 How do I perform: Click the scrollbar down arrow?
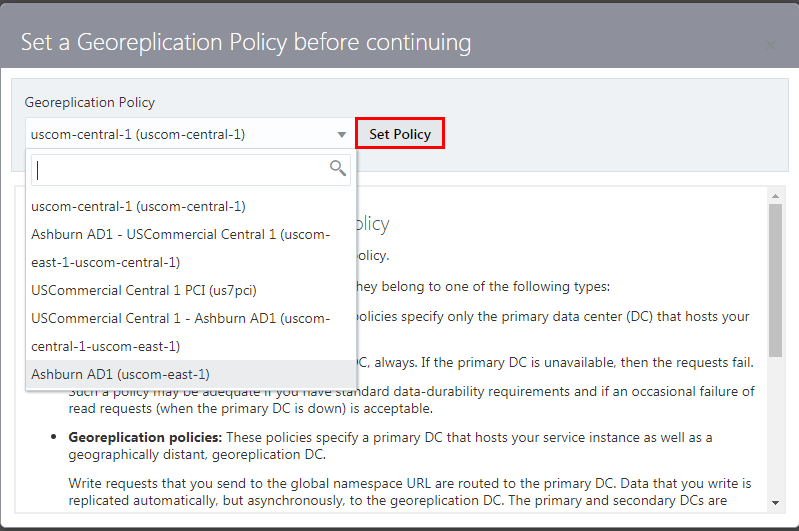tap(775, 502)
